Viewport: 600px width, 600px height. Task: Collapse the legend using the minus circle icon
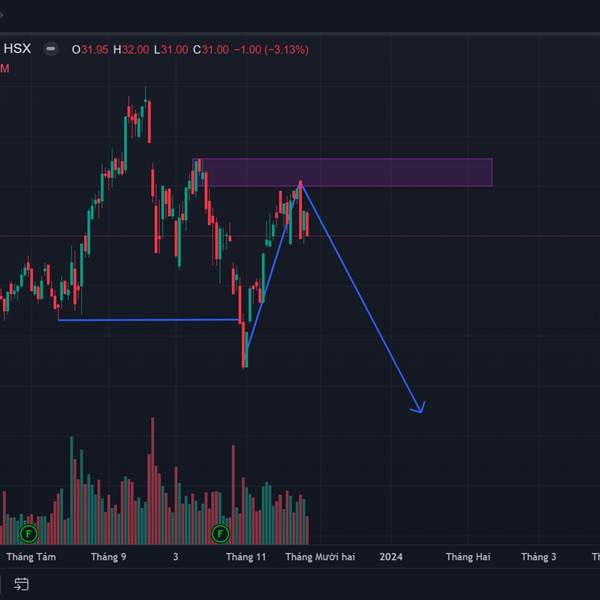click(x=51, y=49)
